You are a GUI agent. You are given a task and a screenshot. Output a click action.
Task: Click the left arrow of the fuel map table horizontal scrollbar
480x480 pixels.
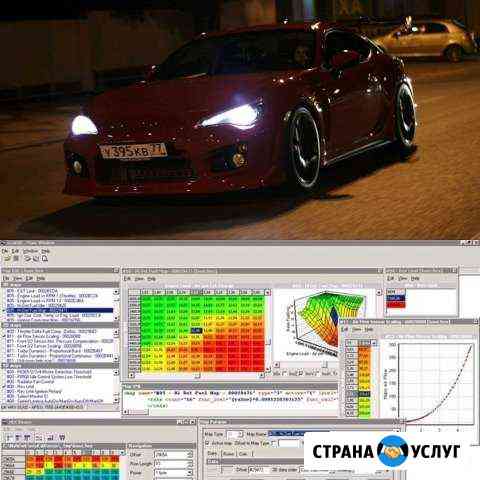tap(131, 375)
